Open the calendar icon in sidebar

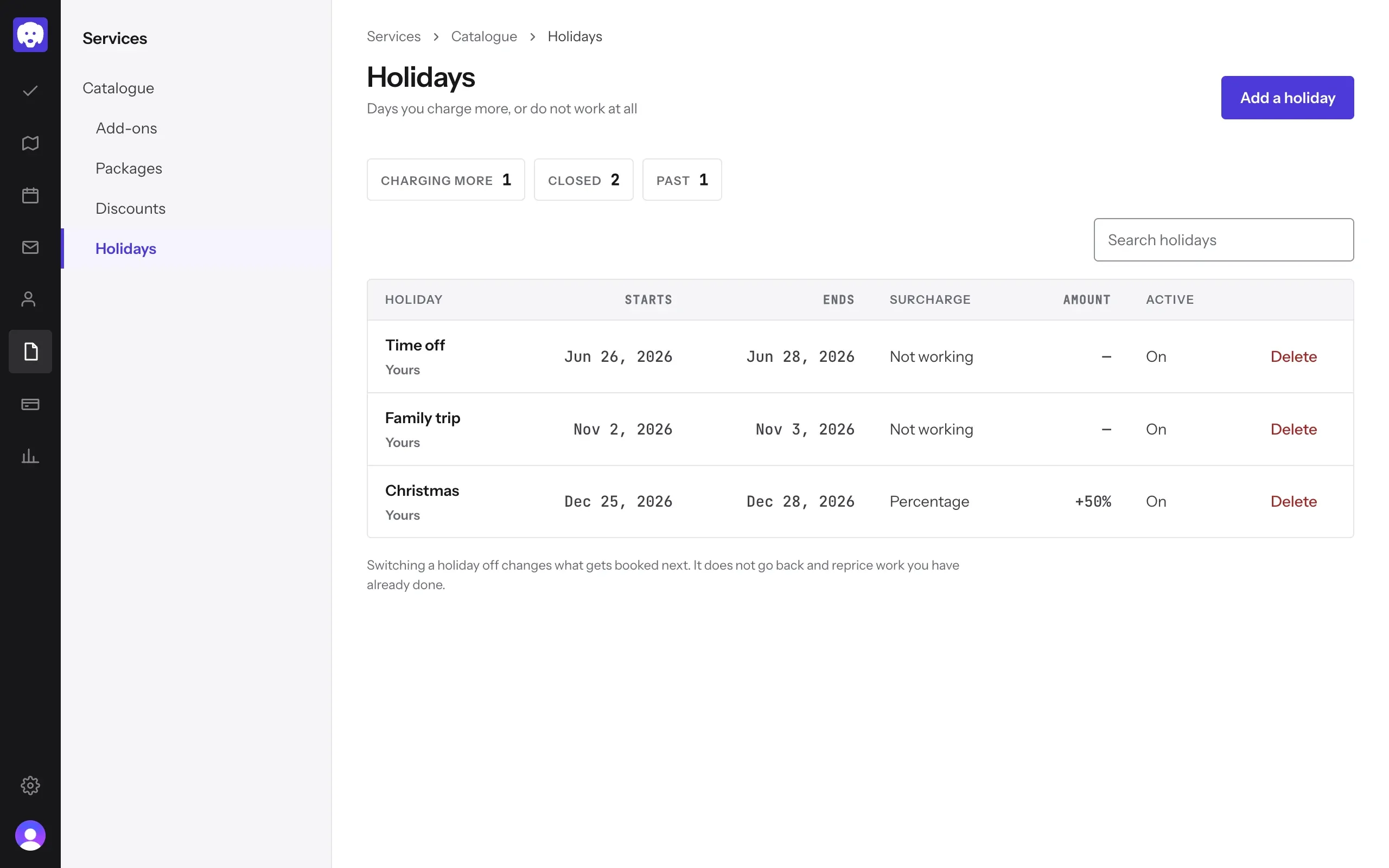pos(30,195)
